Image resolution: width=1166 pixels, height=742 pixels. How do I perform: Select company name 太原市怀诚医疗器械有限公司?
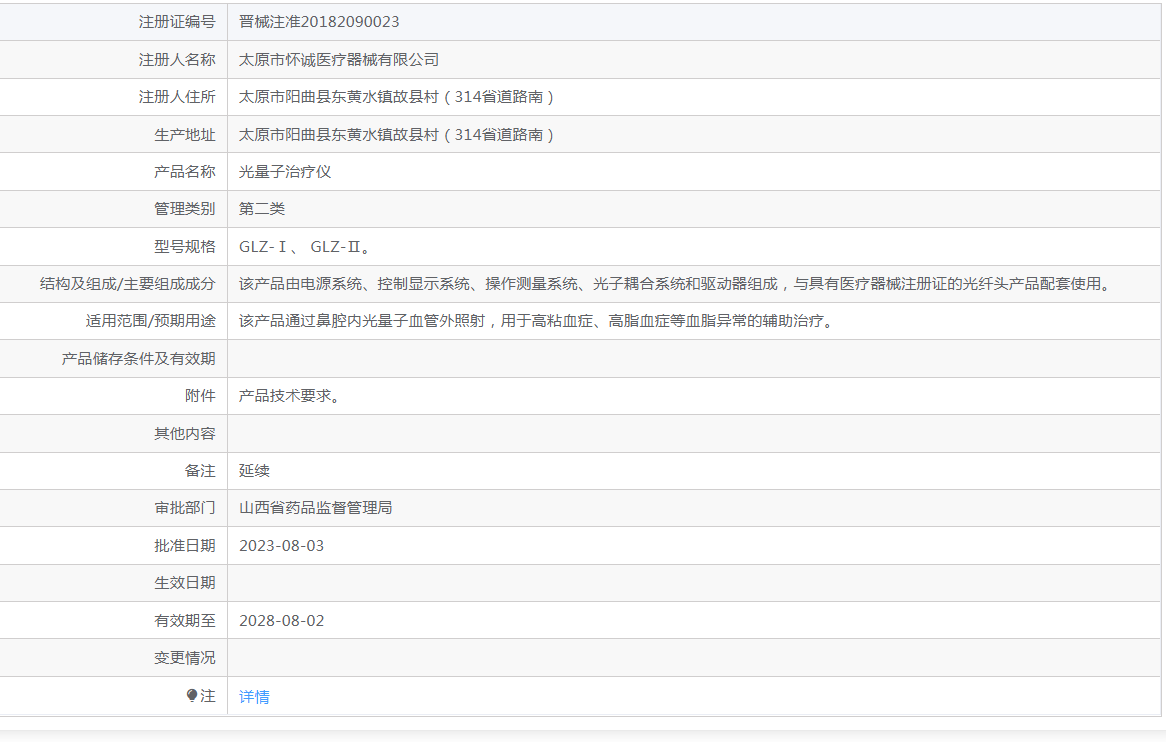pos(338,59)
